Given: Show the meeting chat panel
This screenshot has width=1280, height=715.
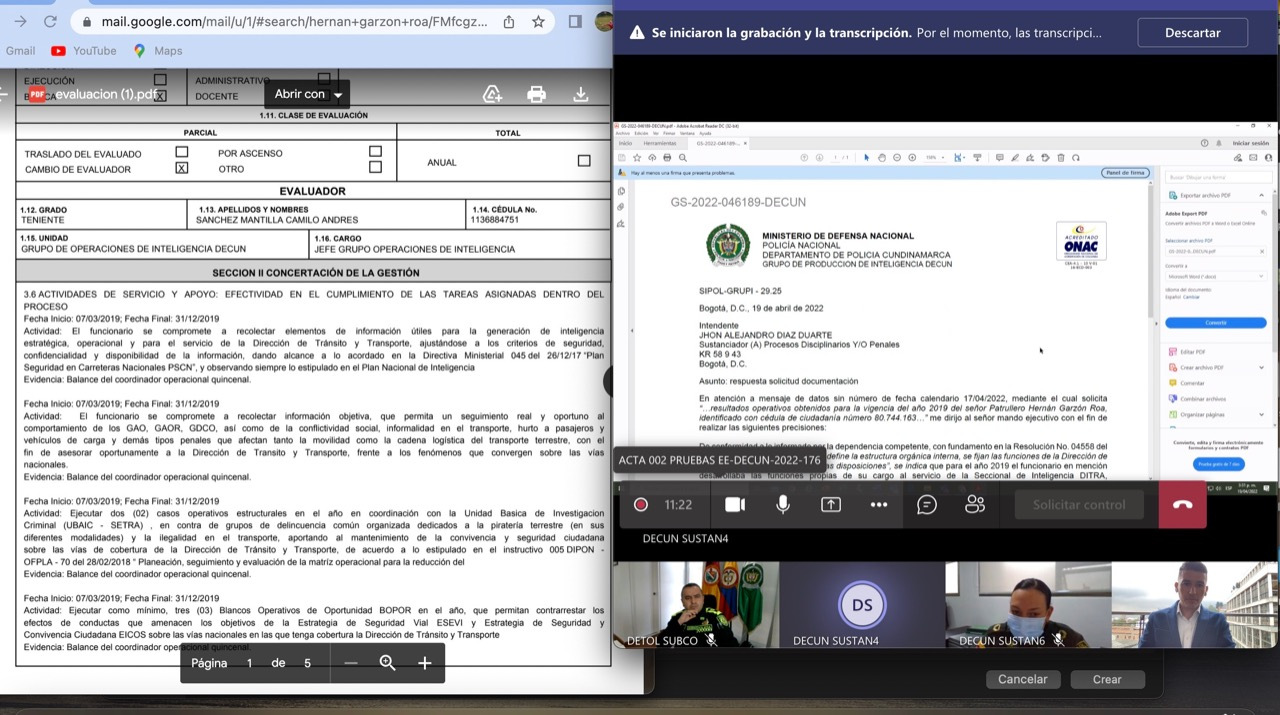Looking at the screenshot, I should (x=927, y=505).
